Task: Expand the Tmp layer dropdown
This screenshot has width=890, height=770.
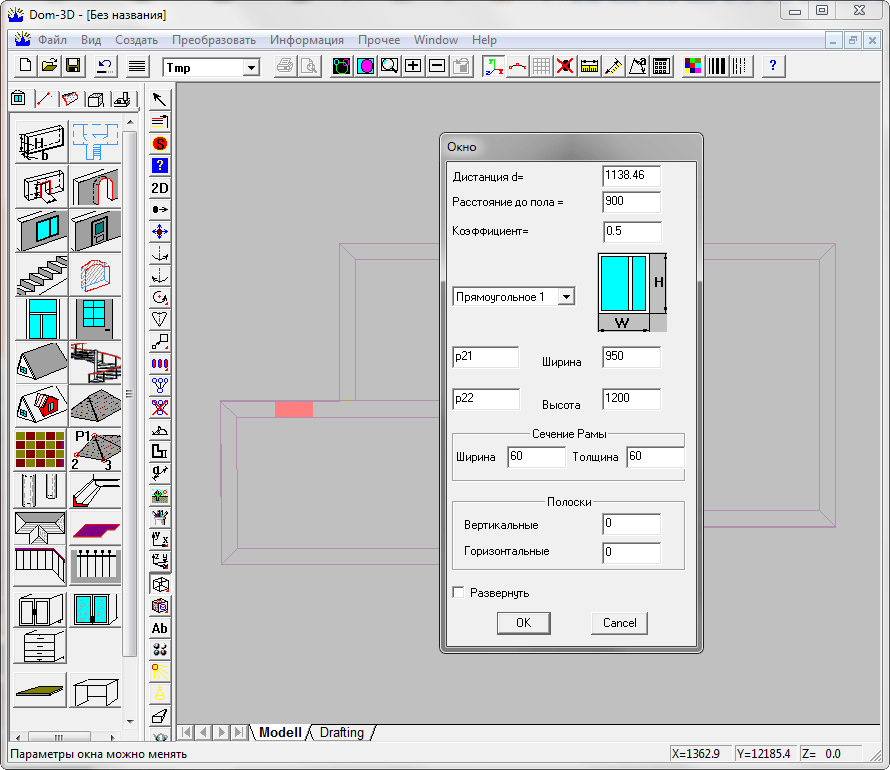Action: click(251, 68)
